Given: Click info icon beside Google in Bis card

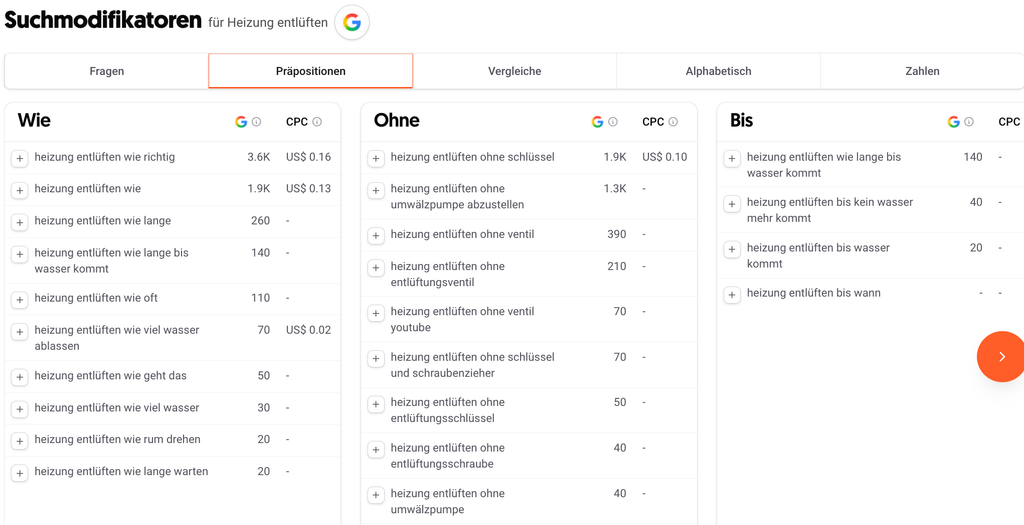Looking at the screenshot, I should 969,121.
